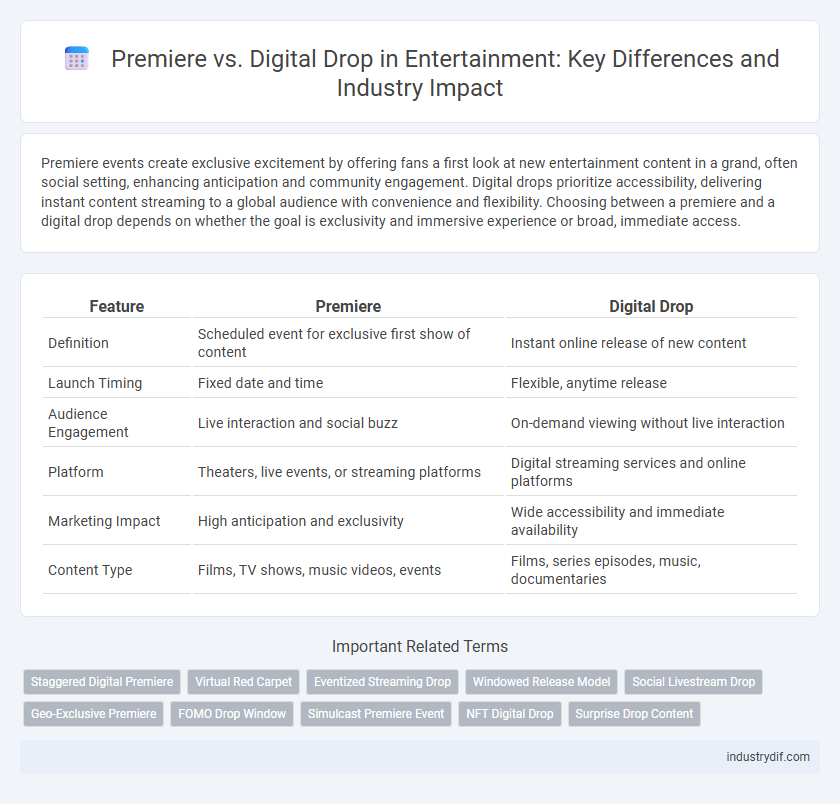Open the Staggered Digital Premiere tag
This screenshot has height=804, width=840.
pos(102,682)
